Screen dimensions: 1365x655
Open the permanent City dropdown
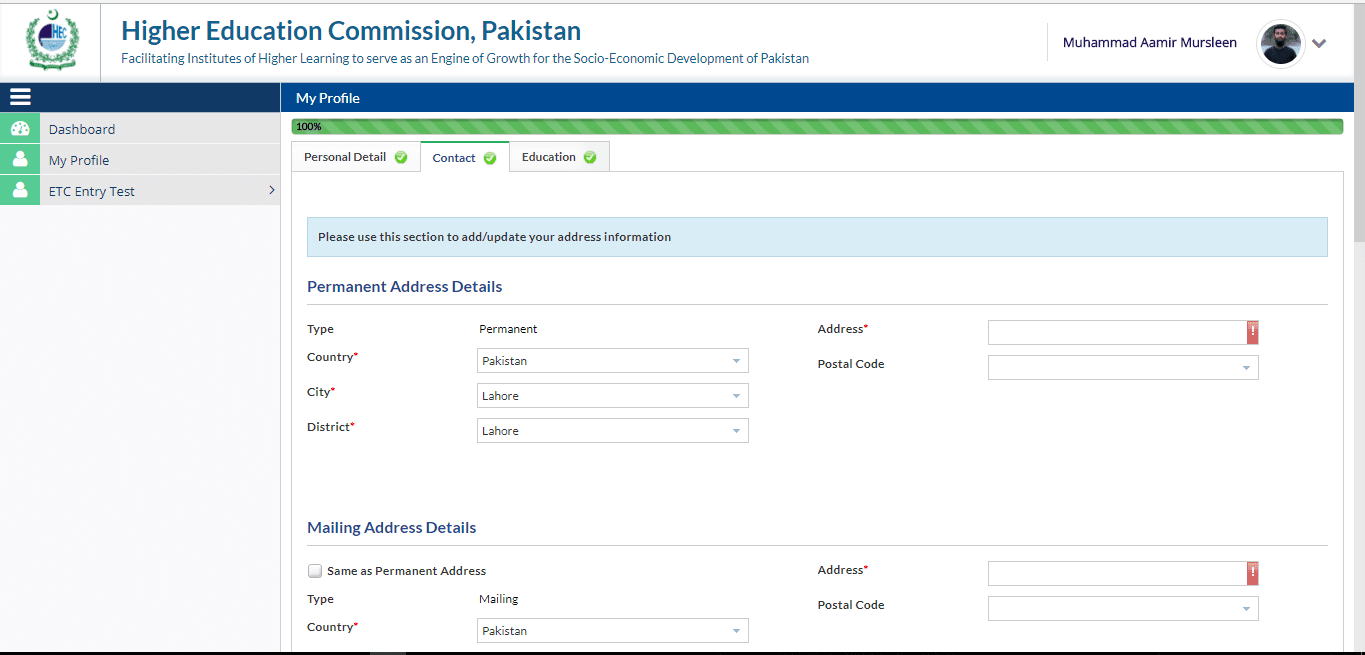pyautogui.click(x=612, y=396)
